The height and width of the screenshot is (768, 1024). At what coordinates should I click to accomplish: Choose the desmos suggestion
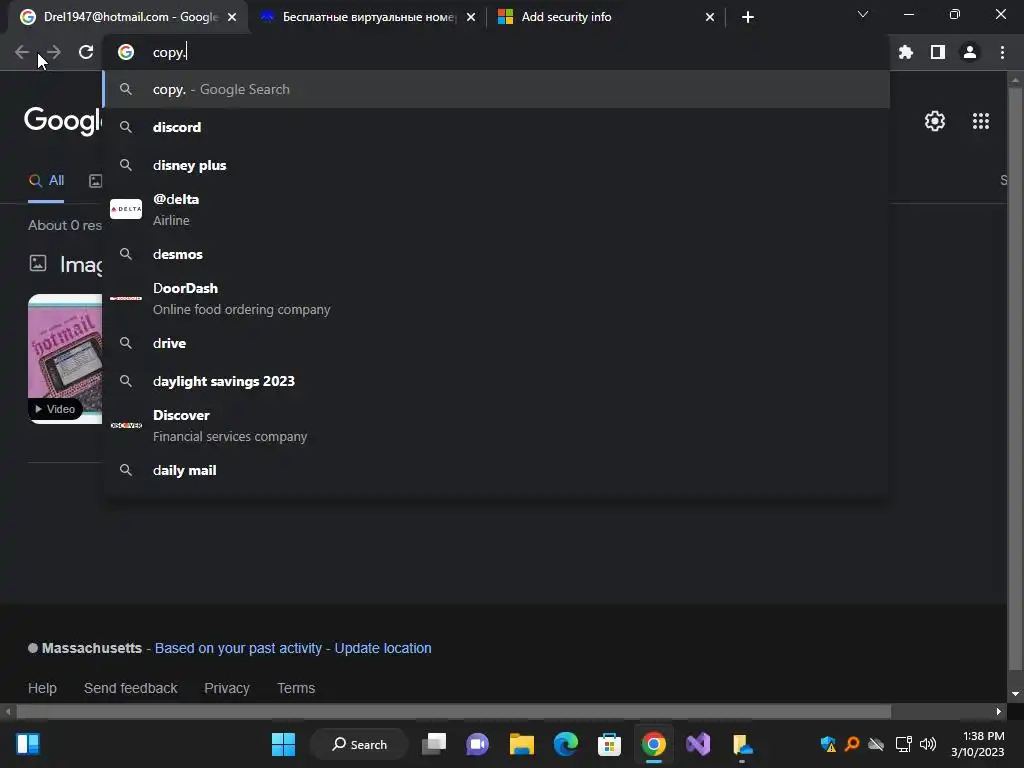click(x=496, y=254)
